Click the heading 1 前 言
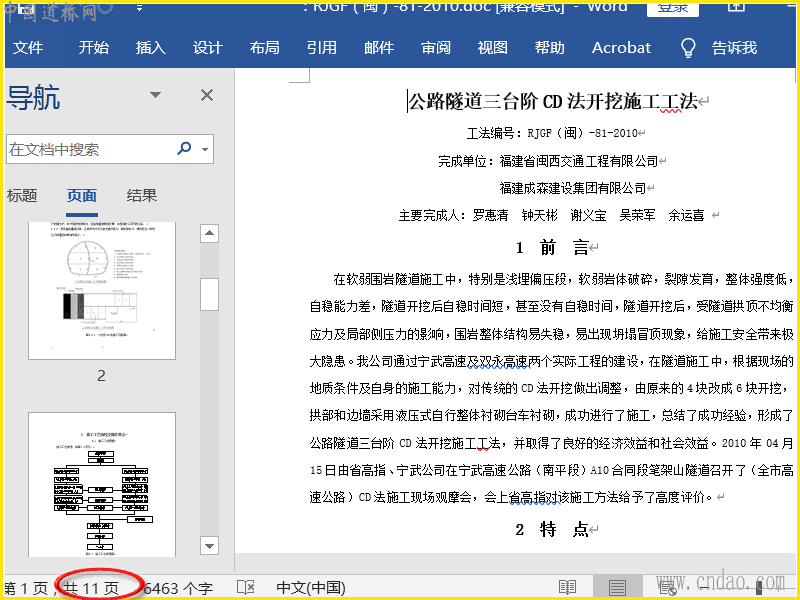Screen dimensions: 800x600 [x=553, y=248]
